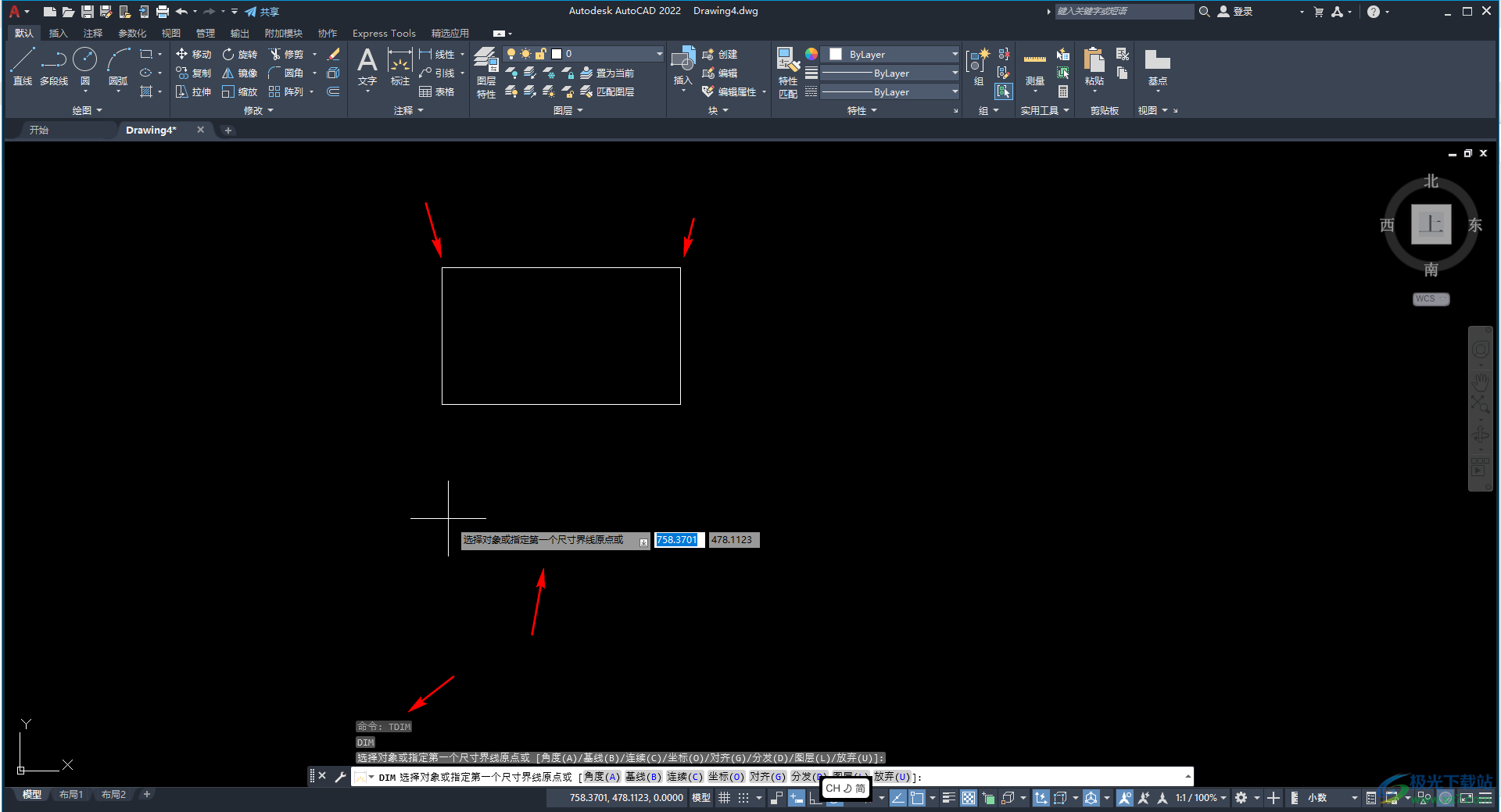Click the 登录 (Sign in) button
This screenshot has width=1501, height=812.
pos(1235,12)
